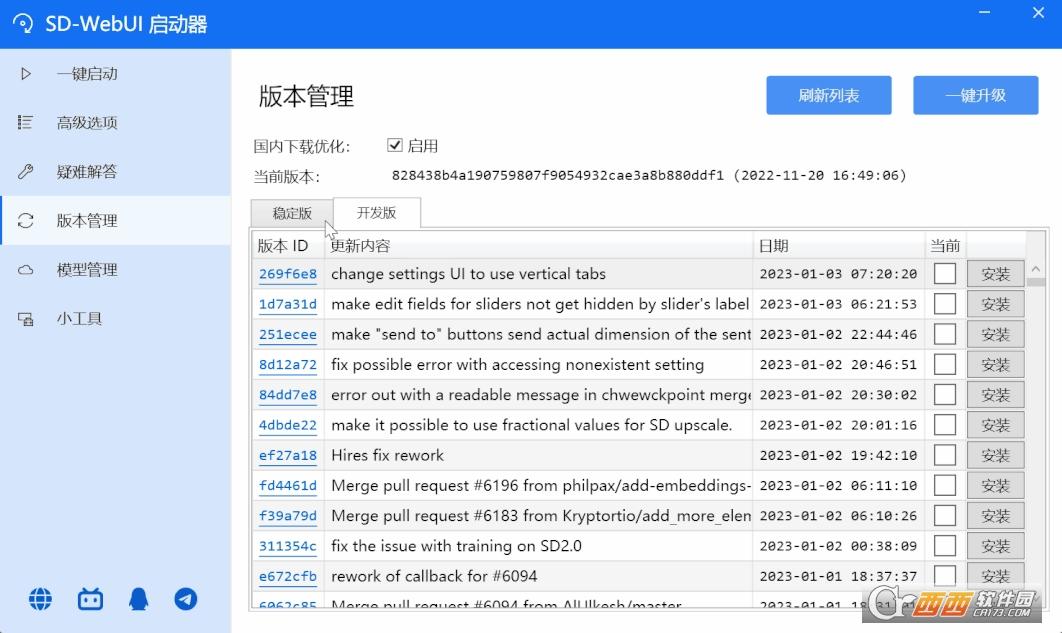
Task: Switch to the 开发版 tab
Action: pos(377,213)
